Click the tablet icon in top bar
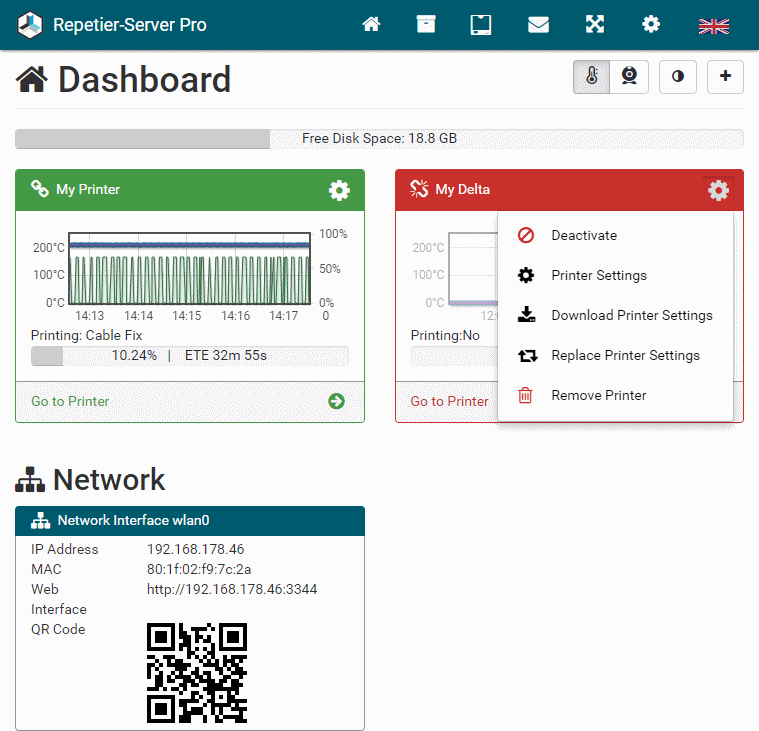This screenshot has width=759, height=731. 481,25
